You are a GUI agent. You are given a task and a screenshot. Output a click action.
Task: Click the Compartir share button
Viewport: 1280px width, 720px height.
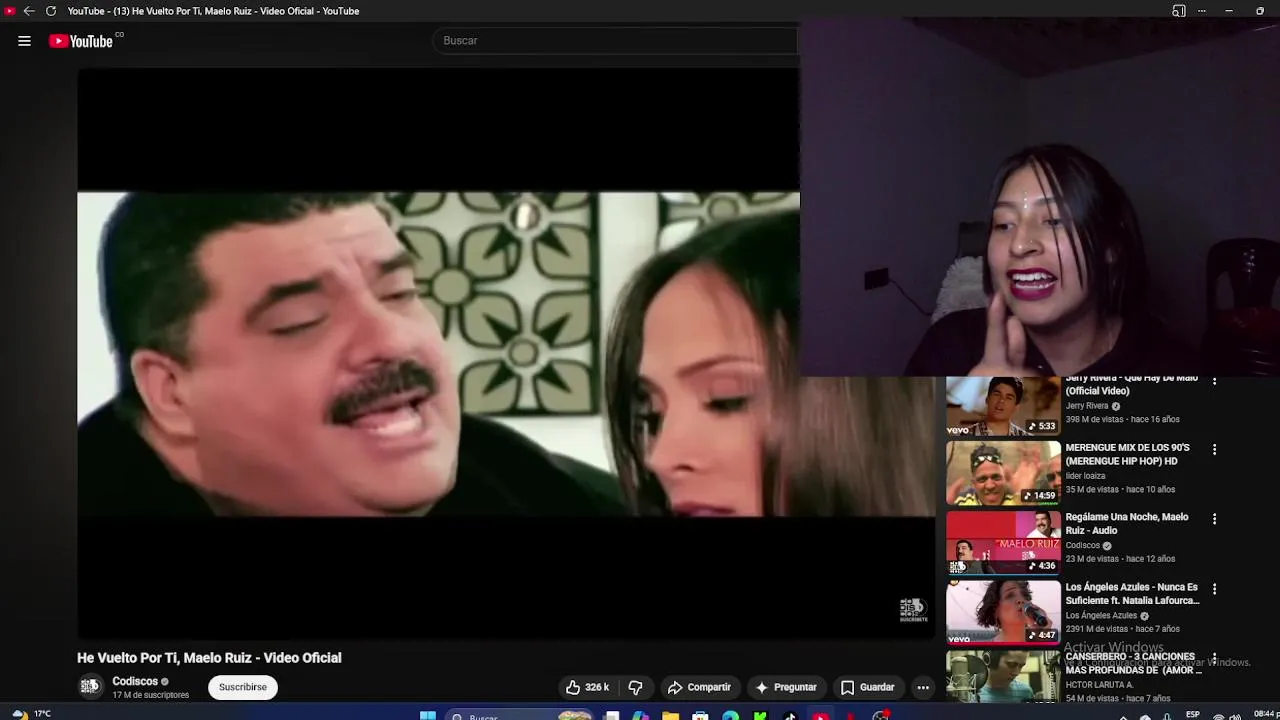[699, 687]
